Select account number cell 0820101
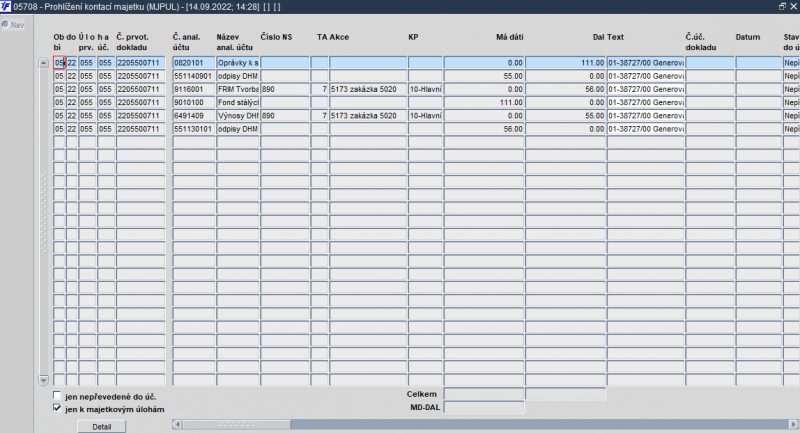This screenshot has width=800, height=433. (x=193, y=63)
